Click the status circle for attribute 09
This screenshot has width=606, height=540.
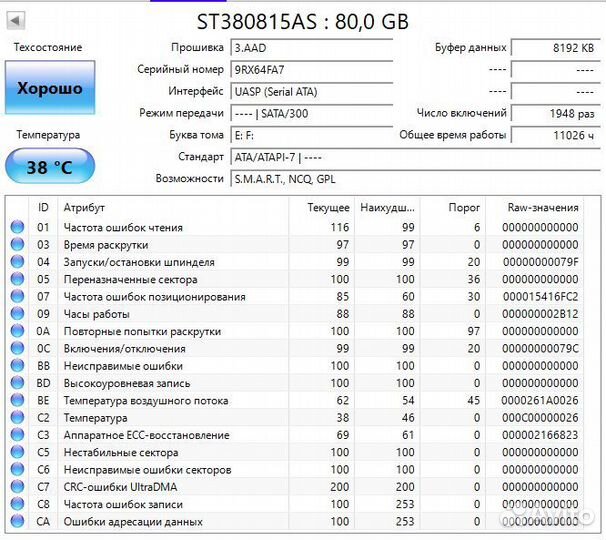click(x=17, y=313)
